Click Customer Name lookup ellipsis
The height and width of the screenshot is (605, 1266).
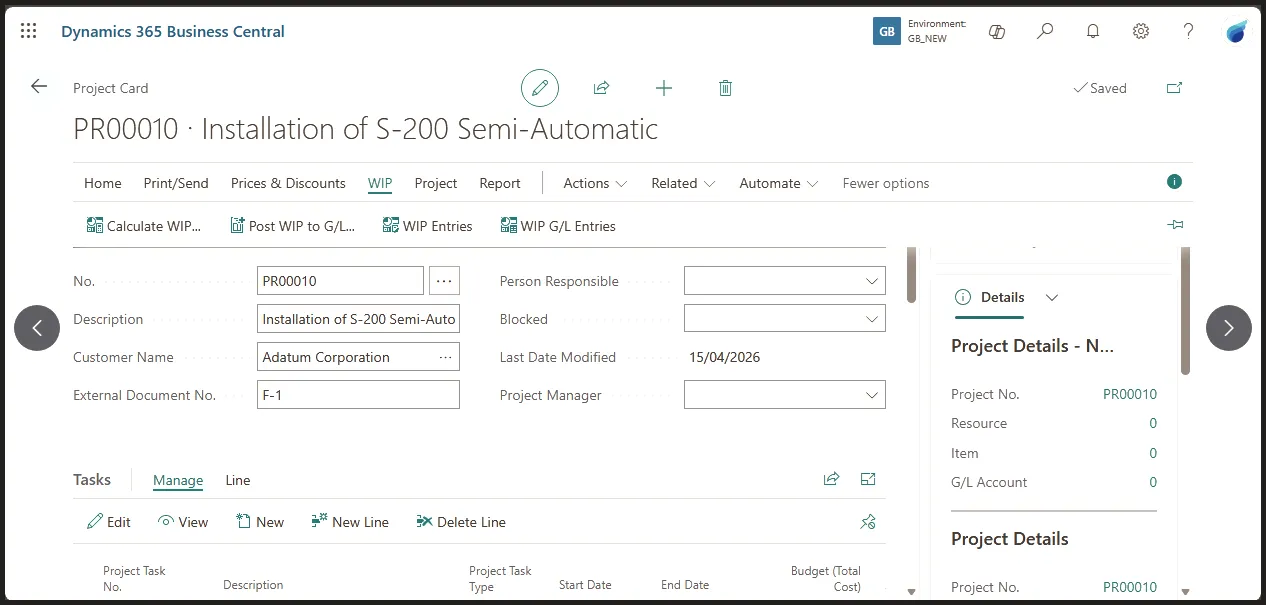tap(446, 357)
